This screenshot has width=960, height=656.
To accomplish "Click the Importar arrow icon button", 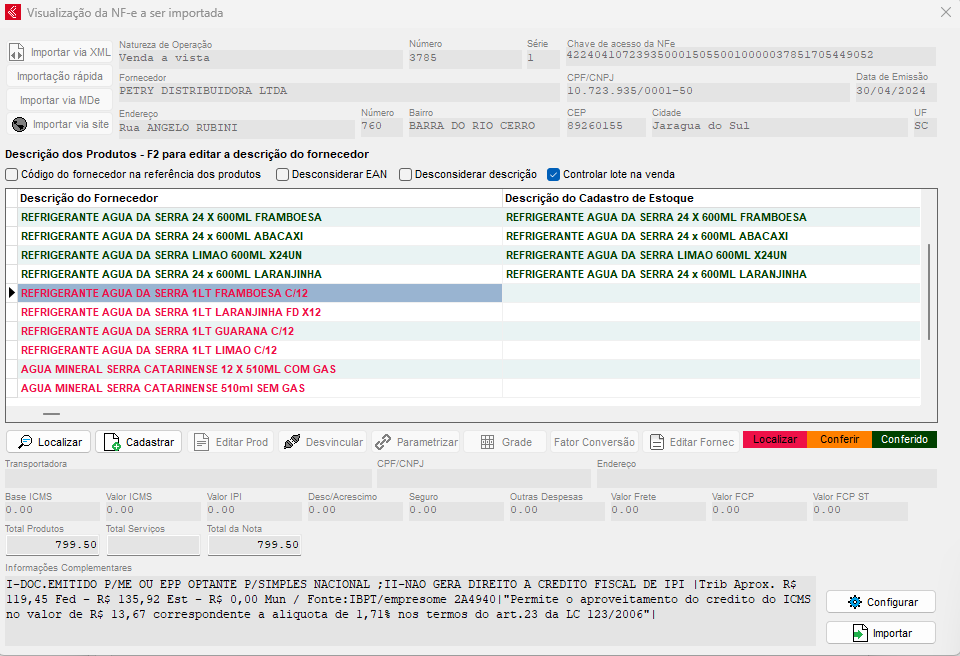I will pos(859,633).
